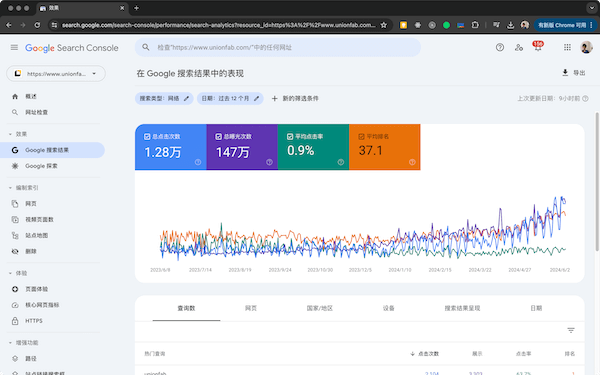Open Chrome downloads icon
Image resolution: width=600 pixels, height=375 pixels.
point(510,25)
